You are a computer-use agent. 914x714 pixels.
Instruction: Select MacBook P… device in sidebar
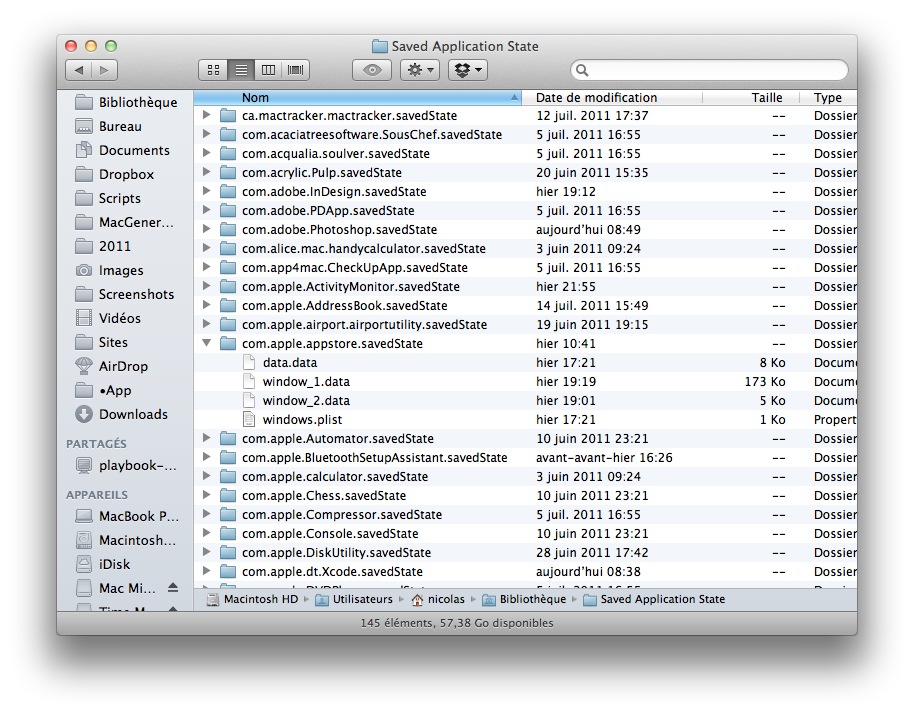pyautogui.click(x=127, y=516)
